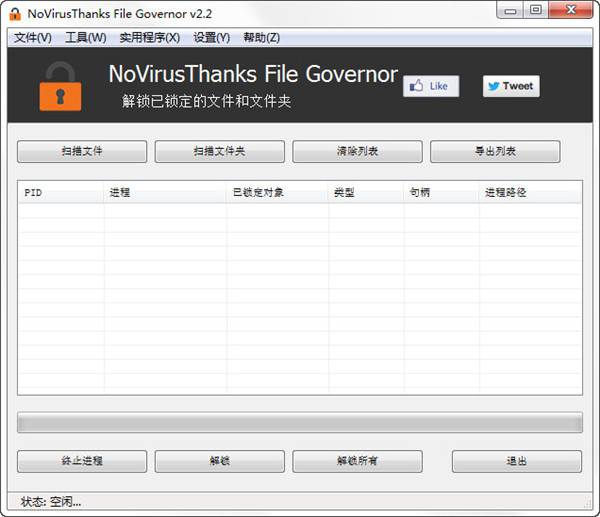Click the status text 状态: 空闲...
Image resolution: width=600 pixels, height=517 pixels.
pyautogui.click(x=51, y=502)
